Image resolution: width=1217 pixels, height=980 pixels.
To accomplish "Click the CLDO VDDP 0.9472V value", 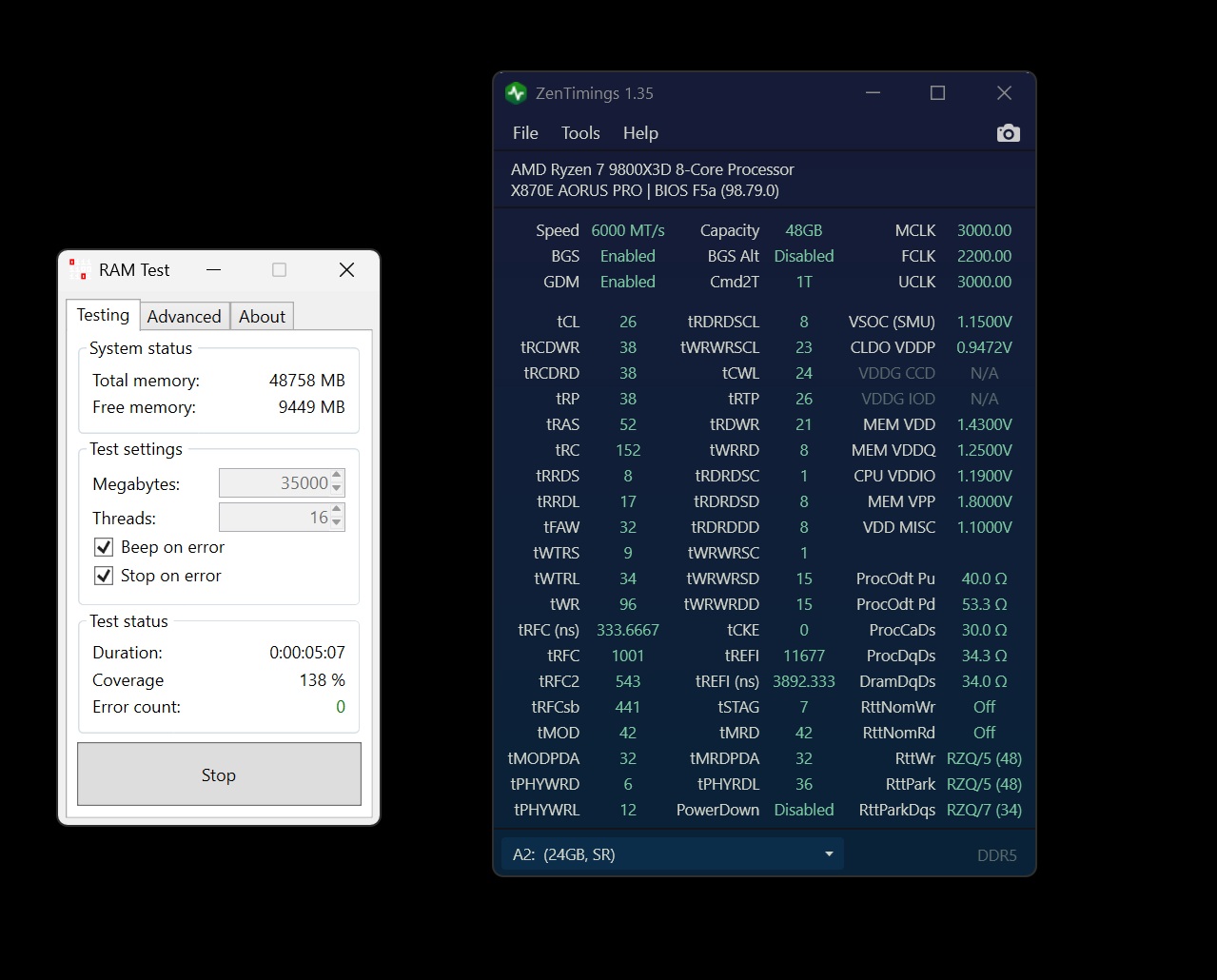I will pos(984,347).
